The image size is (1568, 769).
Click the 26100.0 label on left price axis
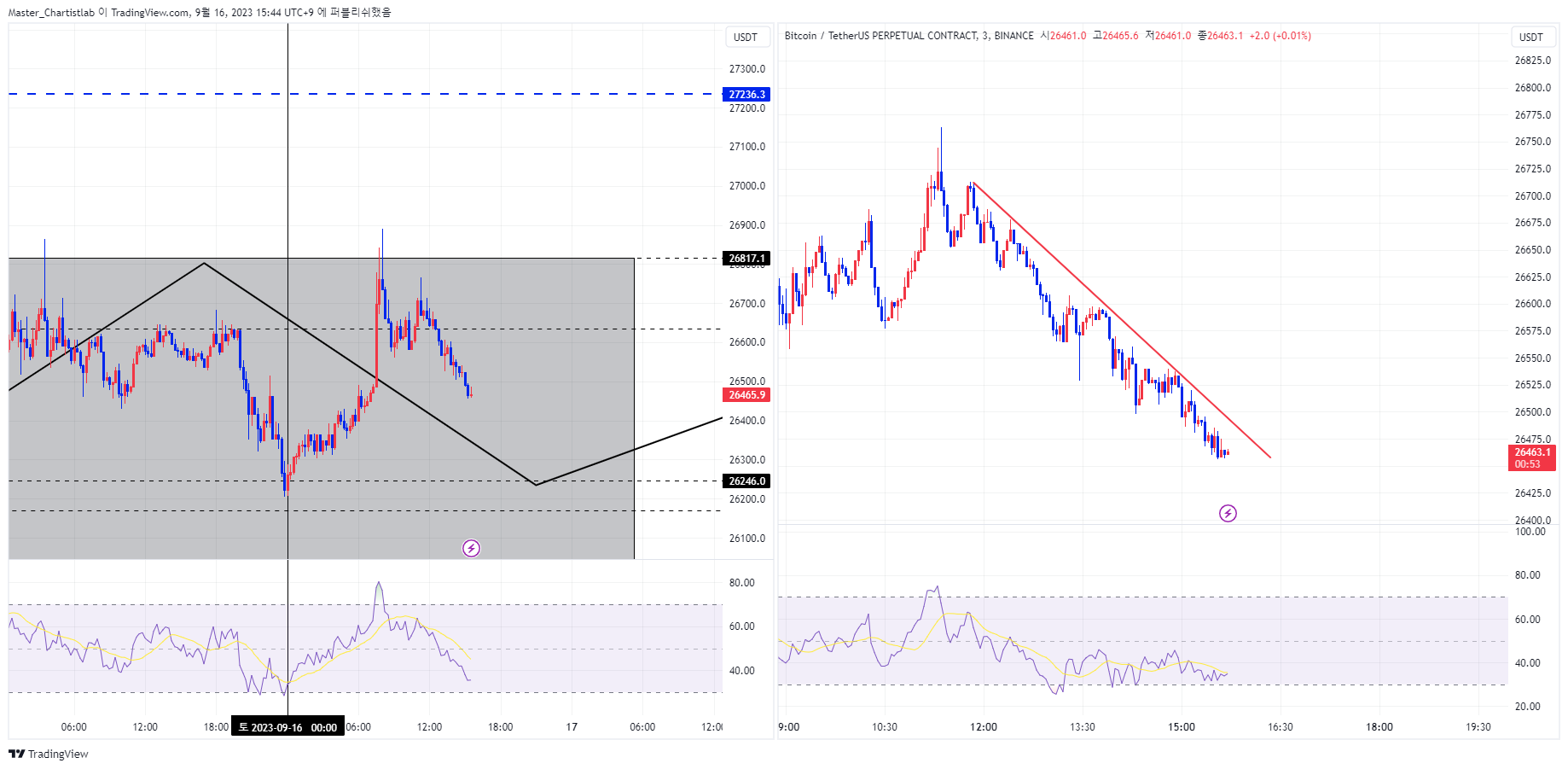747,538
